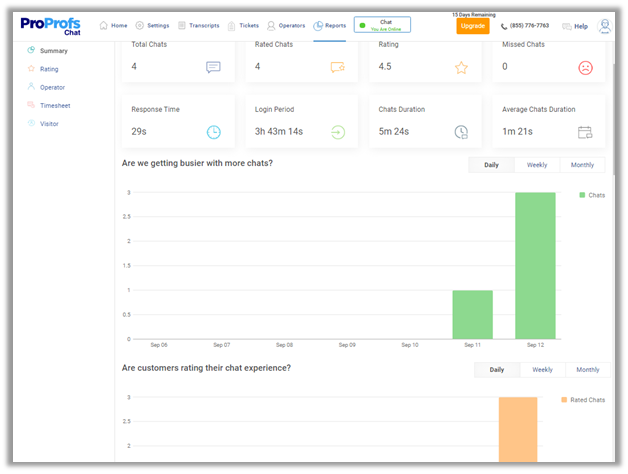Select Daily view for rating chart
This screenshot has width=628, height=474.
pyautogui.click(x=497, y=370)
